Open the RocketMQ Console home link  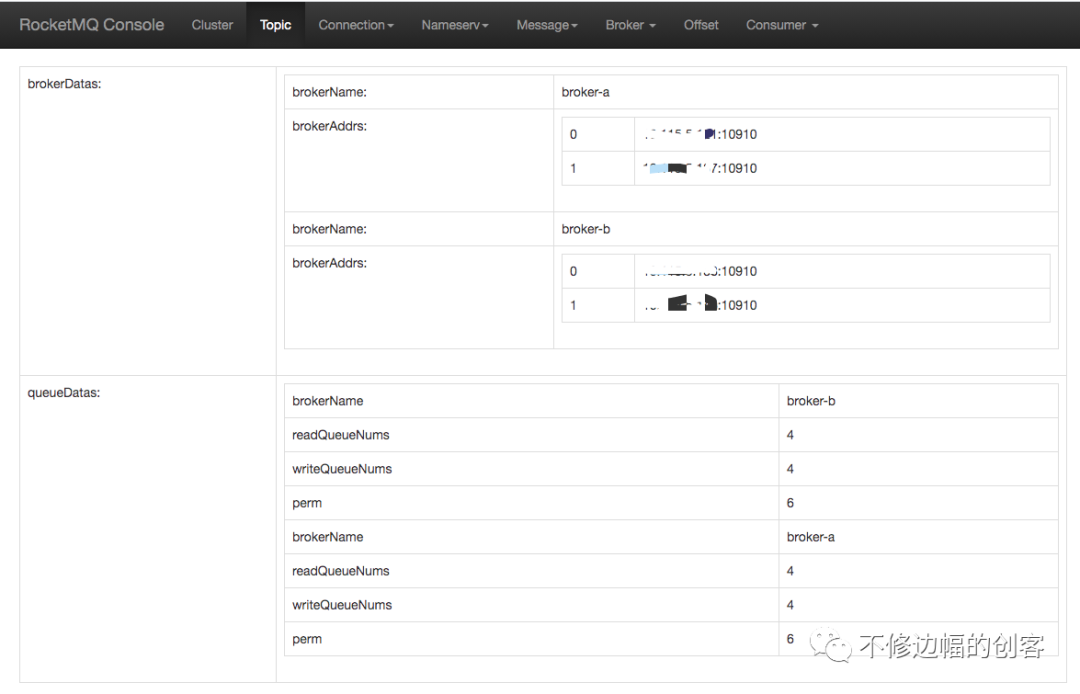92,25
